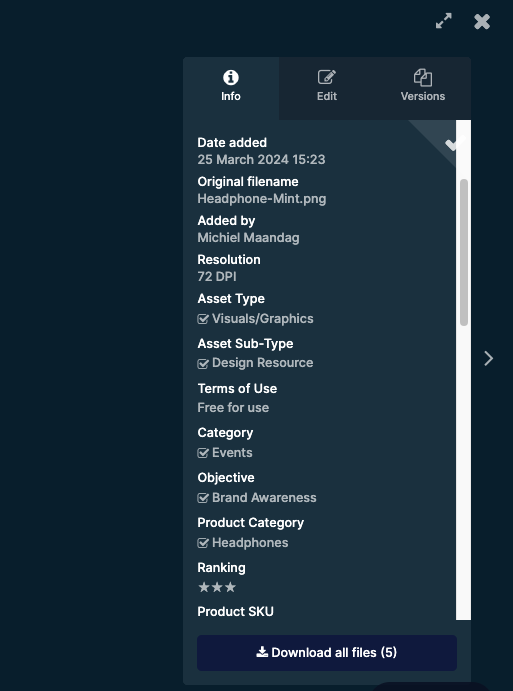Click the Headphones checkbox icon
Viewport: 513px width, 691px height.
(x=203, y=542)
